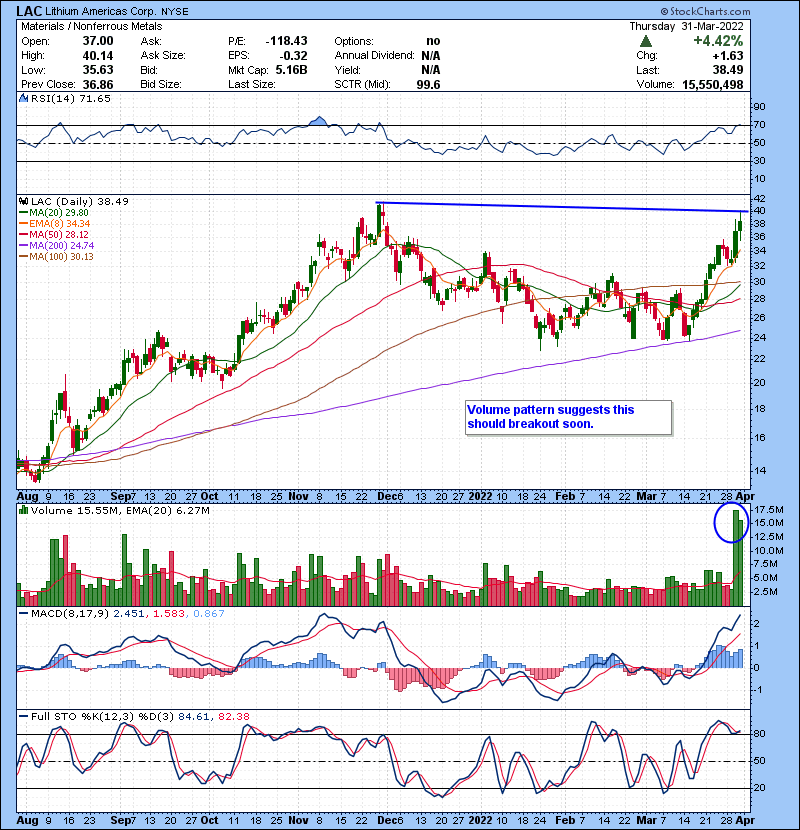Screen dimensions: 800x830
Task: Click the Volume 15.55M, EMA(20) 6.27M label
Action: point(120,510)
